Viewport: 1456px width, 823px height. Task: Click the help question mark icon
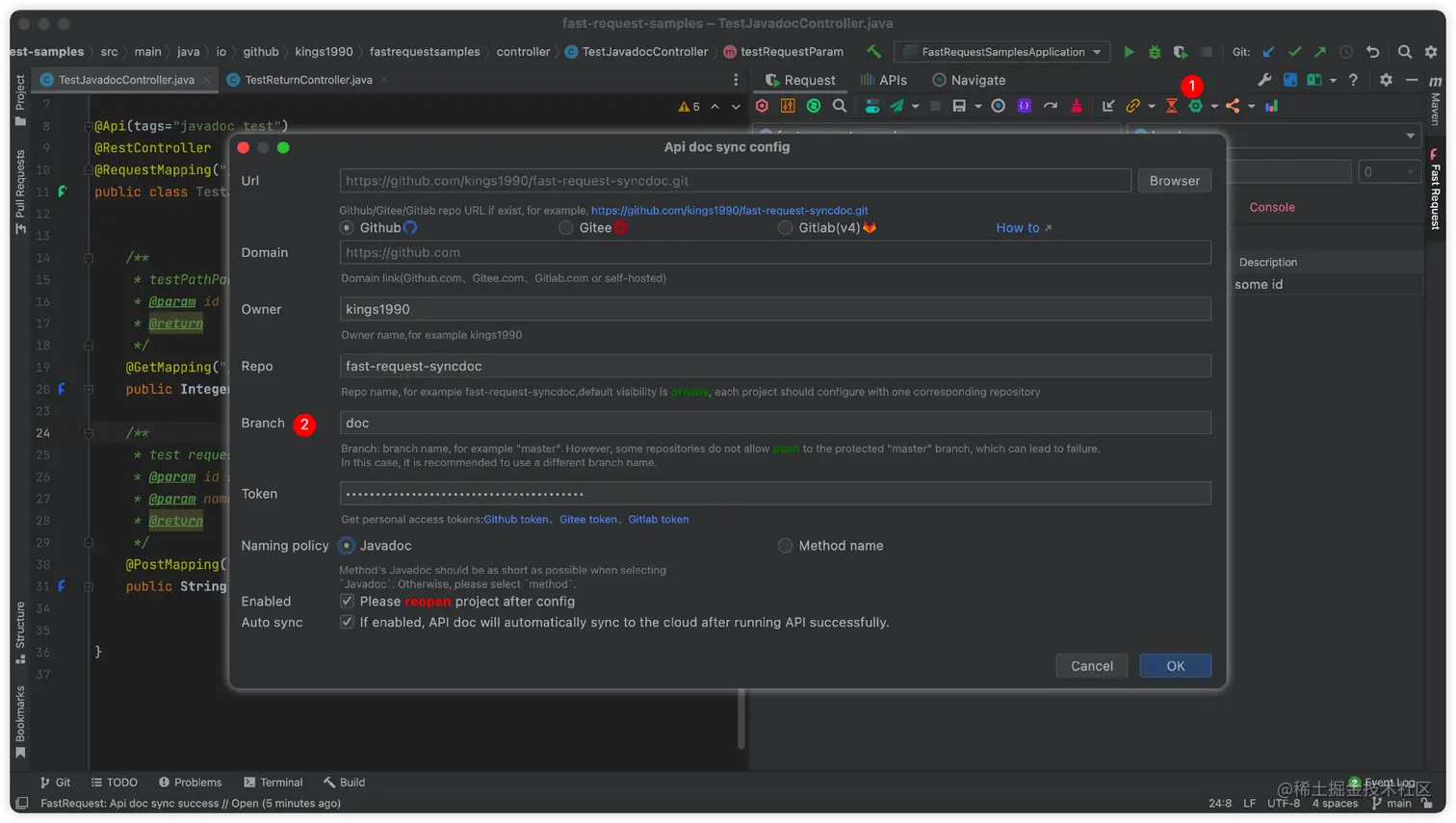(x=1353, y=80)
